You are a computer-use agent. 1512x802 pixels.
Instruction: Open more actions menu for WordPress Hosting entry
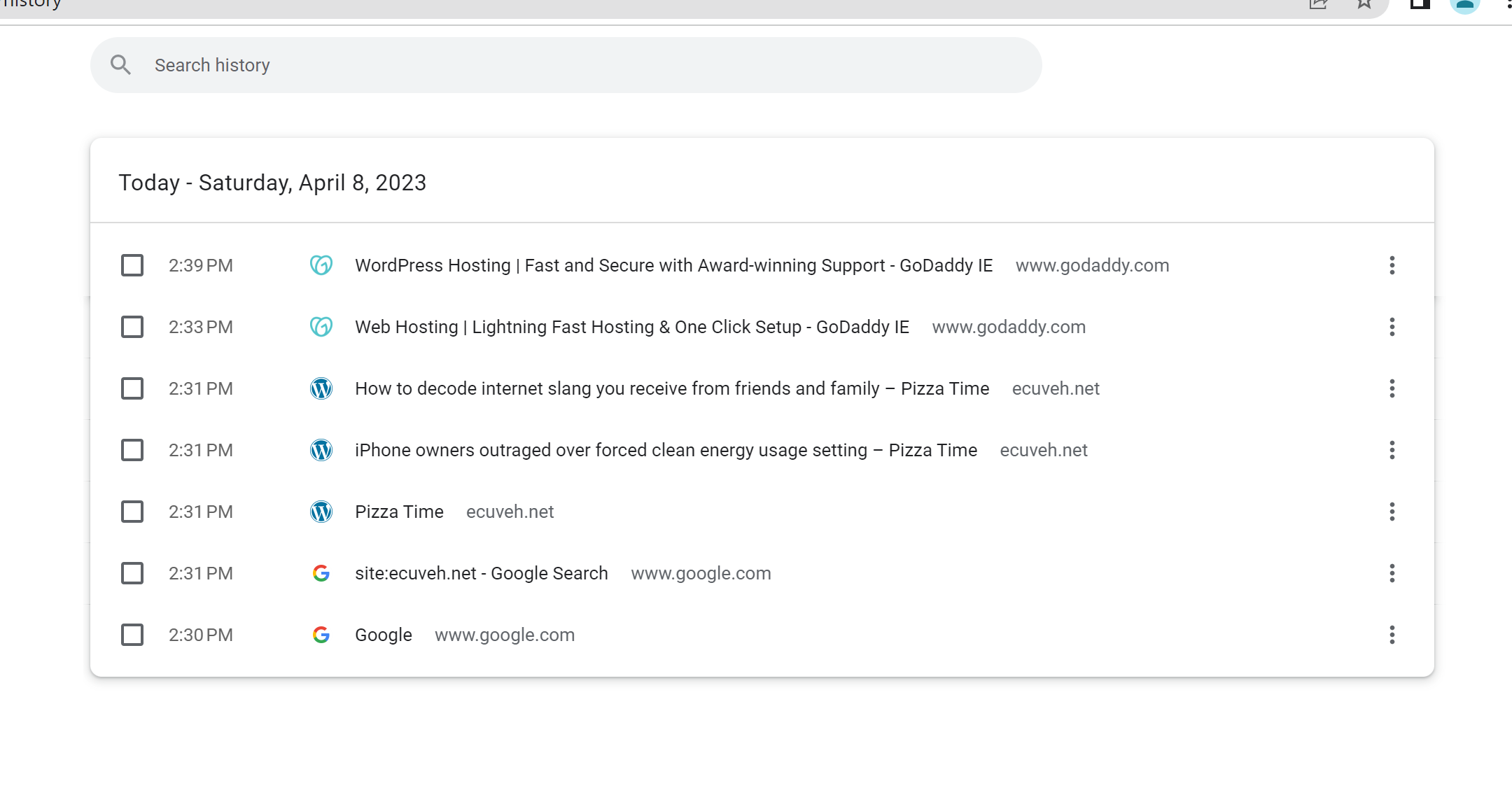point(1392,265)
